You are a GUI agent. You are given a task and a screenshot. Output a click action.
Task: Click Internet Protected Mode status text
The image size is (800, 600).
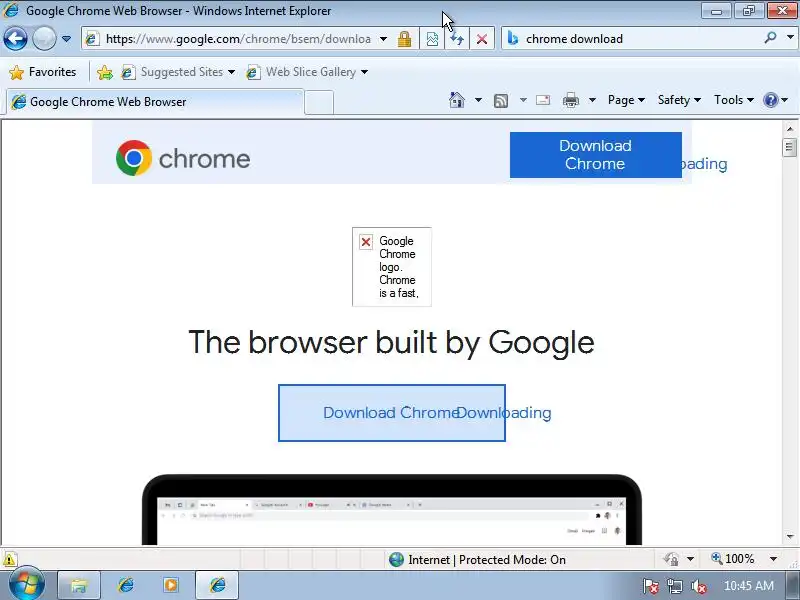487,560
